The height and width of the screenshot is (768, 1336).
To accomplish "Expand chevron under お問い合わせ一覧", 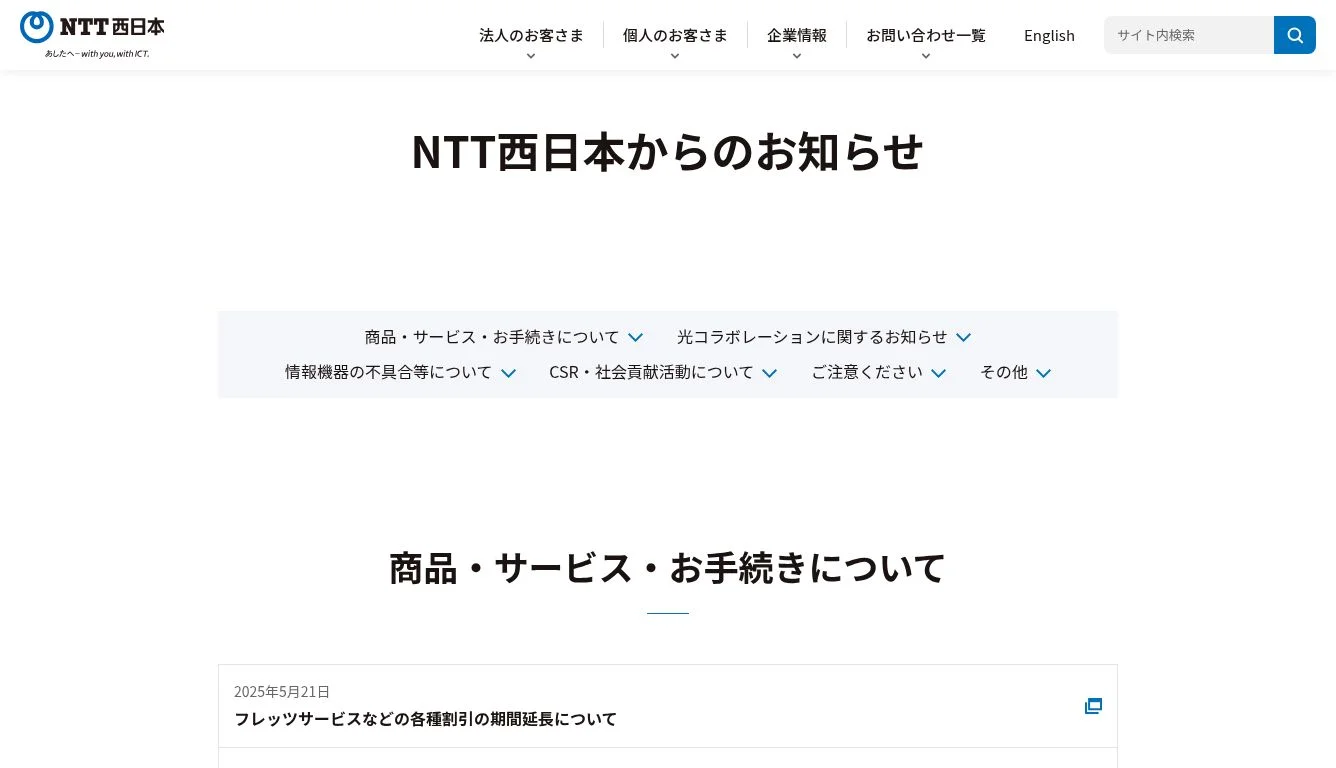I will [x=926, y=56].
